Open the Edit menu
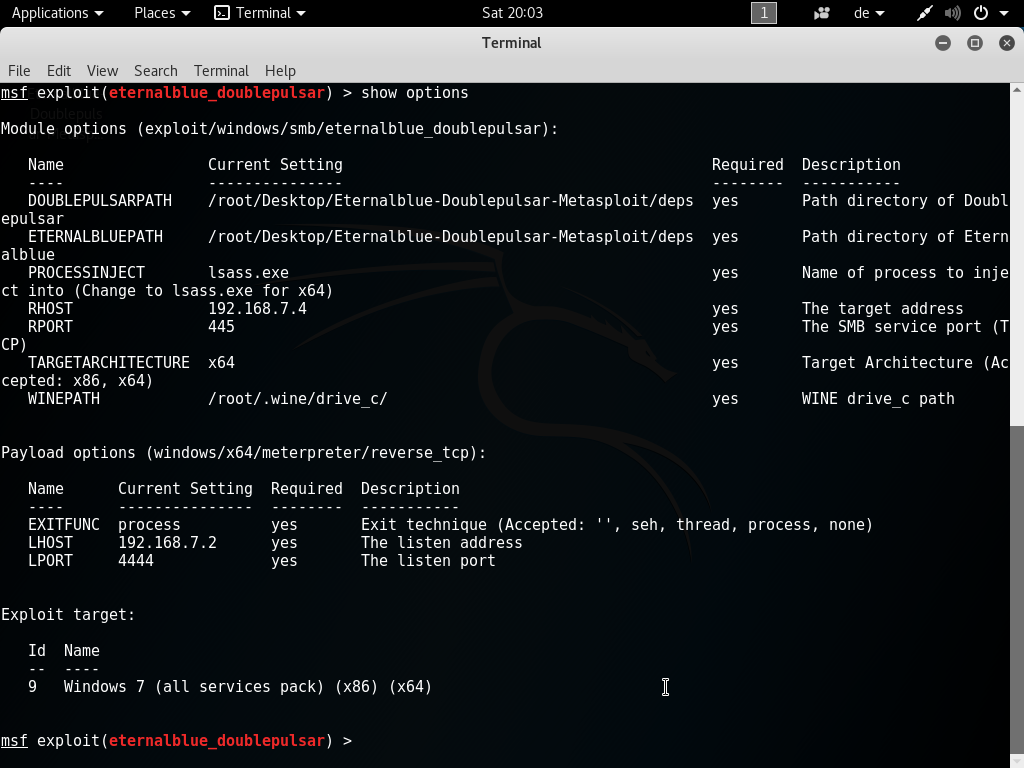Screen dimensions: 1024x768 click(59, 71)
